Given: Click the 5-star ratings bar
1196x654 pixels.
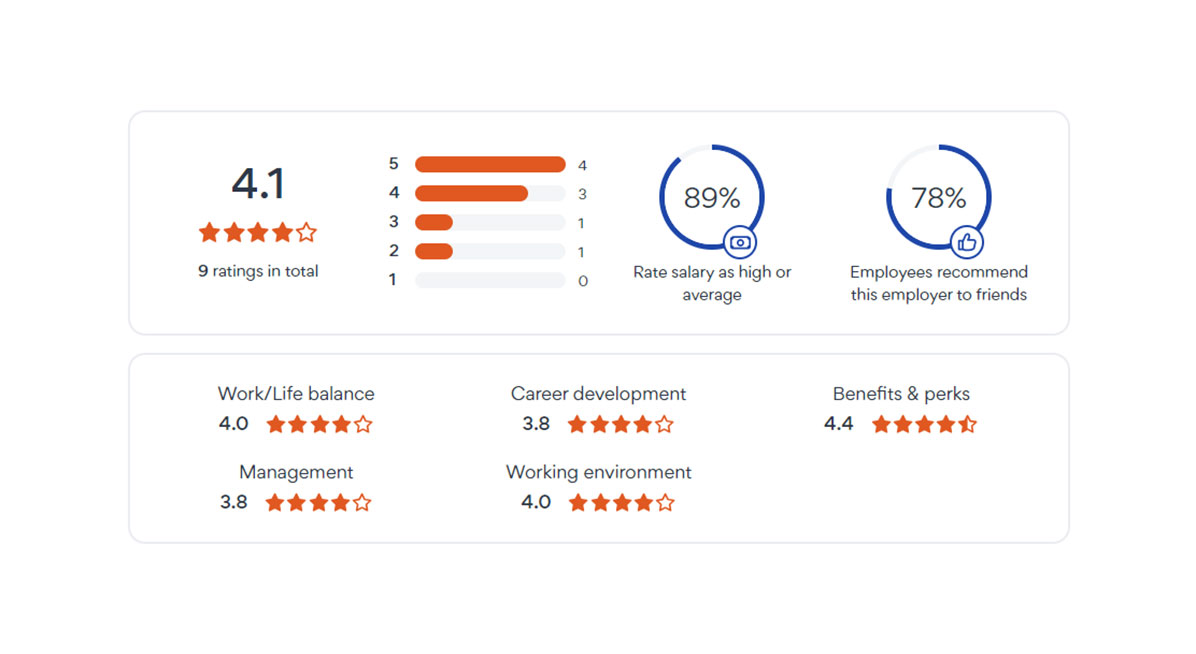Looking at the screenshot, I should (490, 164).
